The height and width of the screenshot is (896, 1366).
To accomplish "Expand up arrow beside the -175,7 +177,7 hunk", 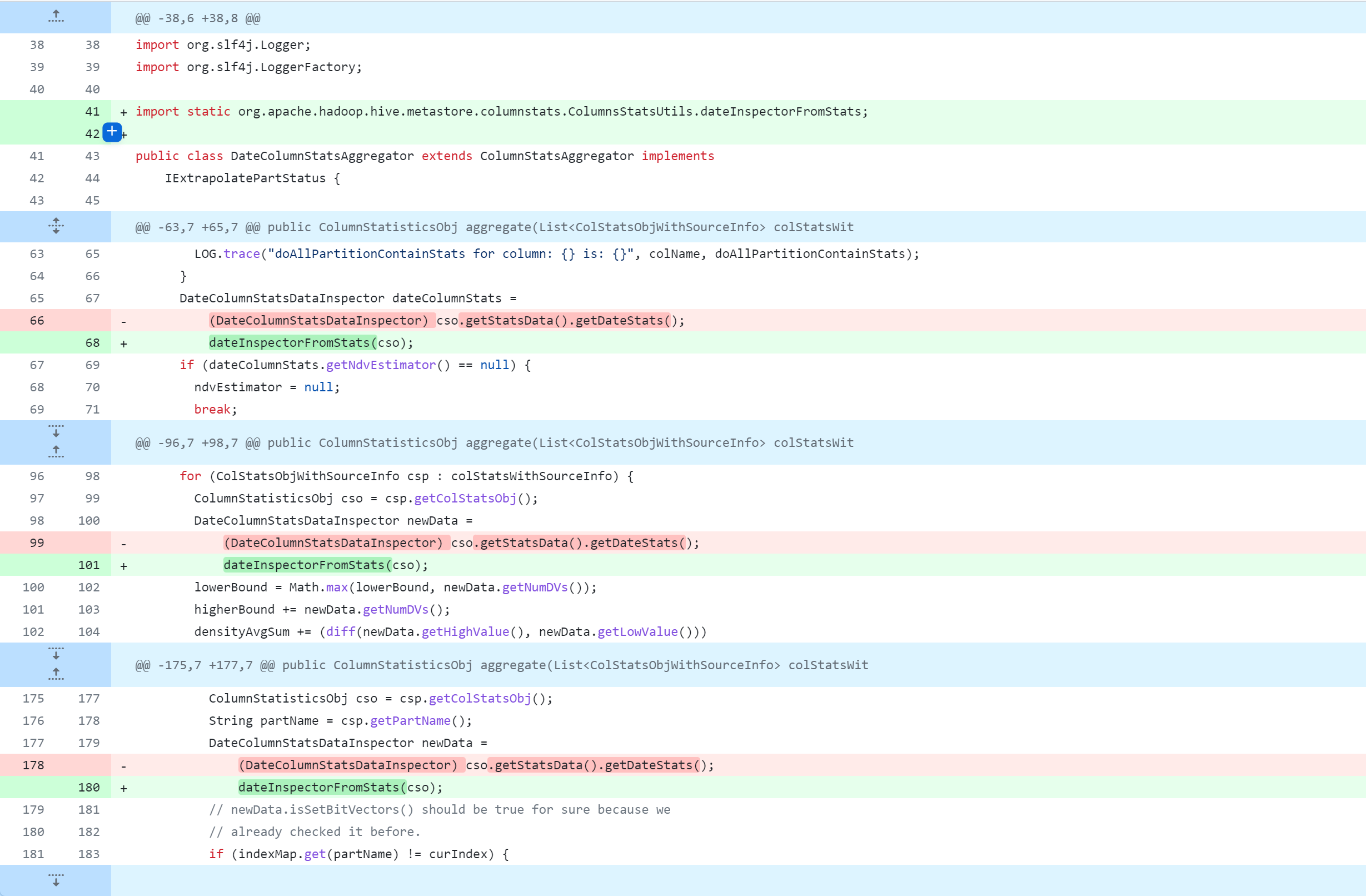I will click(x=56, y=674).
